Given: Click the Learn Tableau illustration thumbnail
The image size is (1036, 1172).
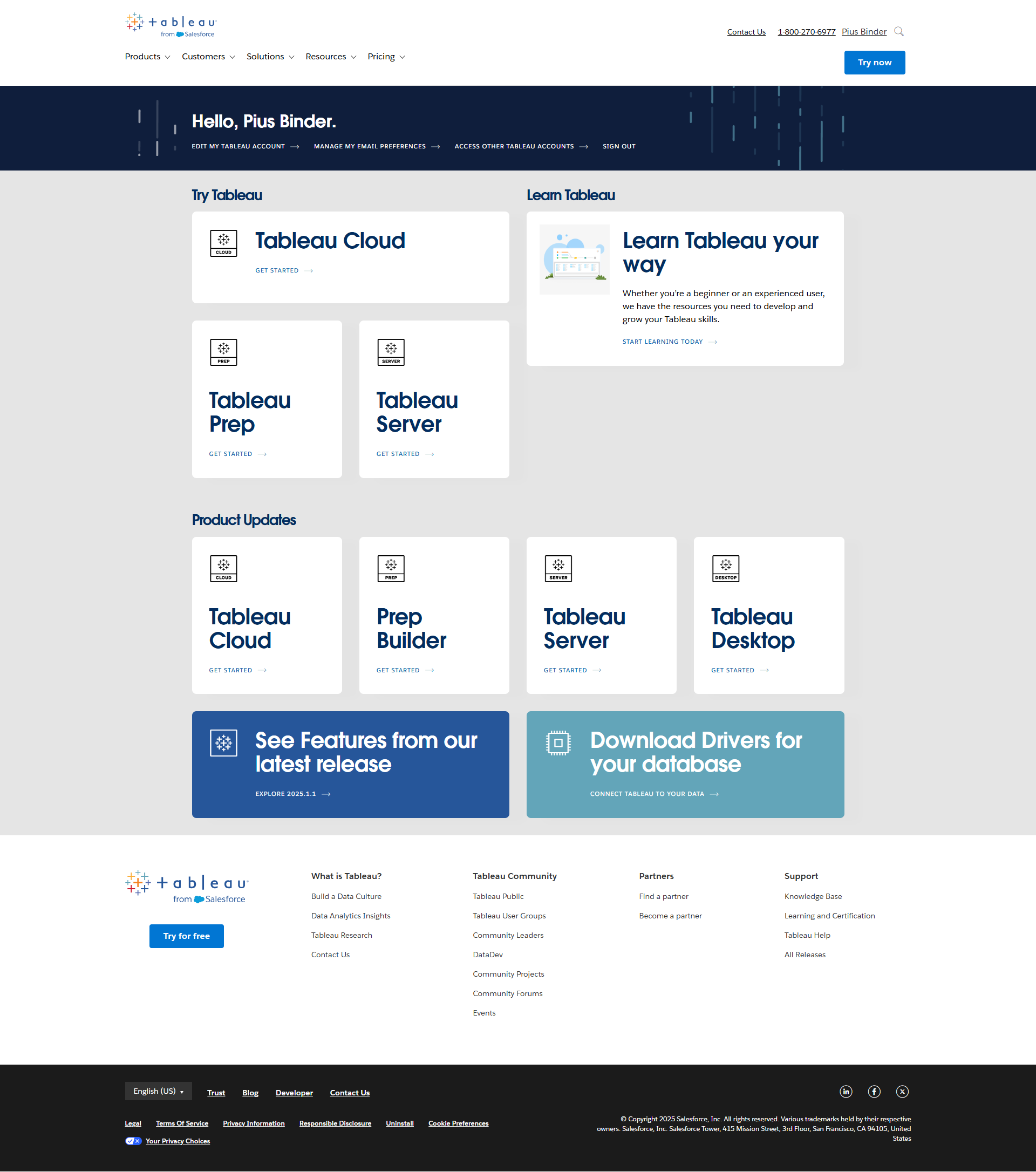Looking at the screenshot, I should [574, 259].
